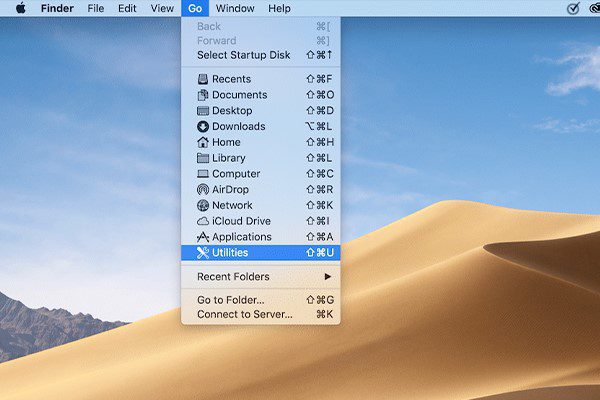Image resolution: width=600 pixels, height=400 pixels.
Task: Go to Recents
Action: point(261,79)
